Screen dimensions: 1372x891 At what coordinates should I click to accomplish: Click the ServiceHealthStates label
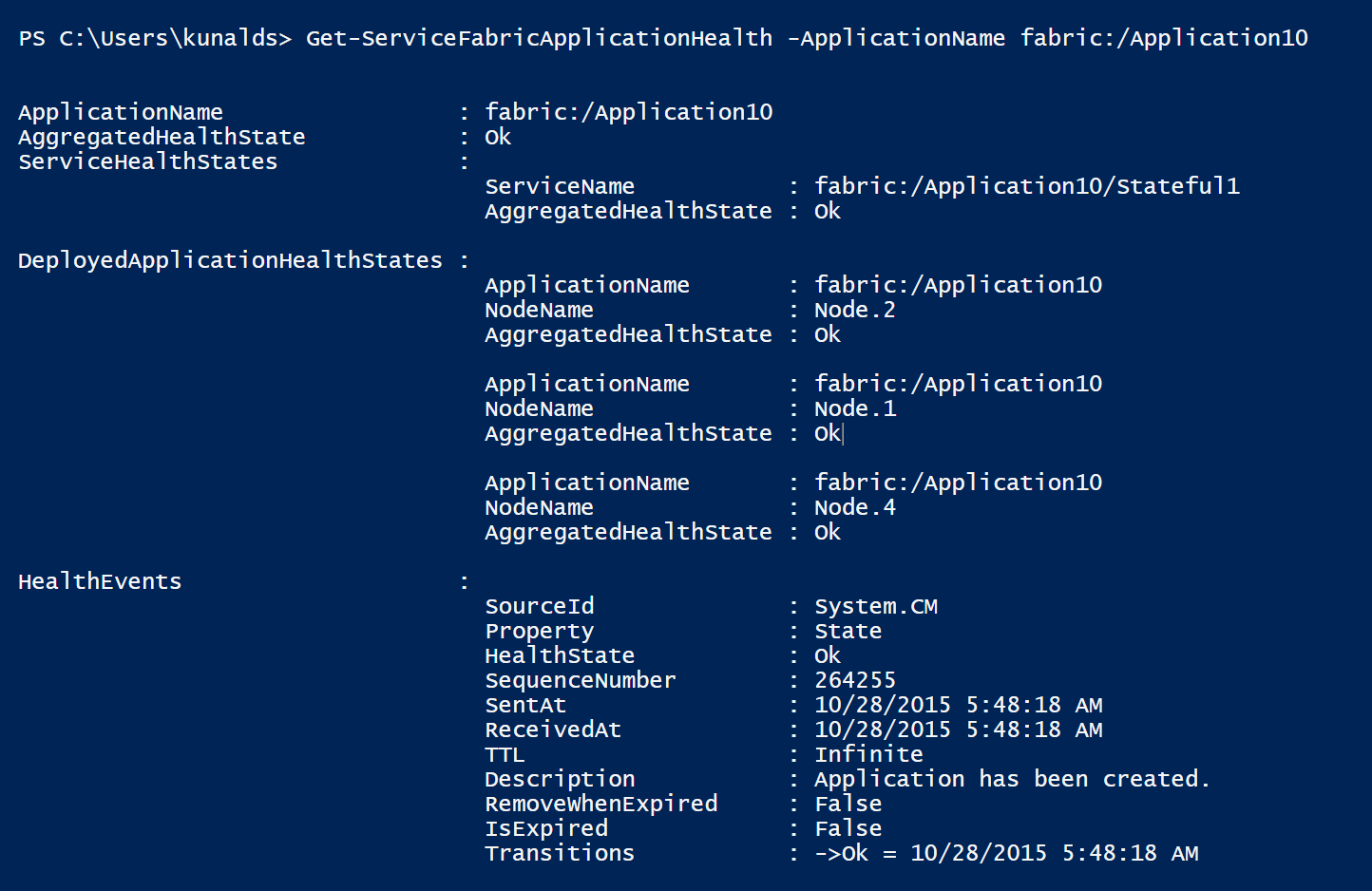(147, 161)
